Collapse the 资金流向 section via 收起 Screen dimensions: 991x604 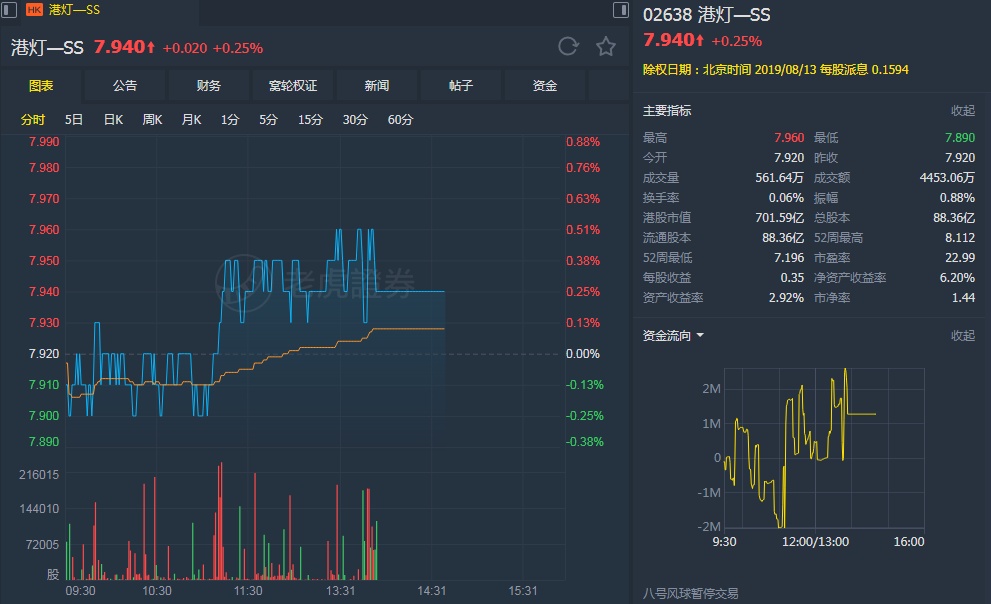point(962,336)
